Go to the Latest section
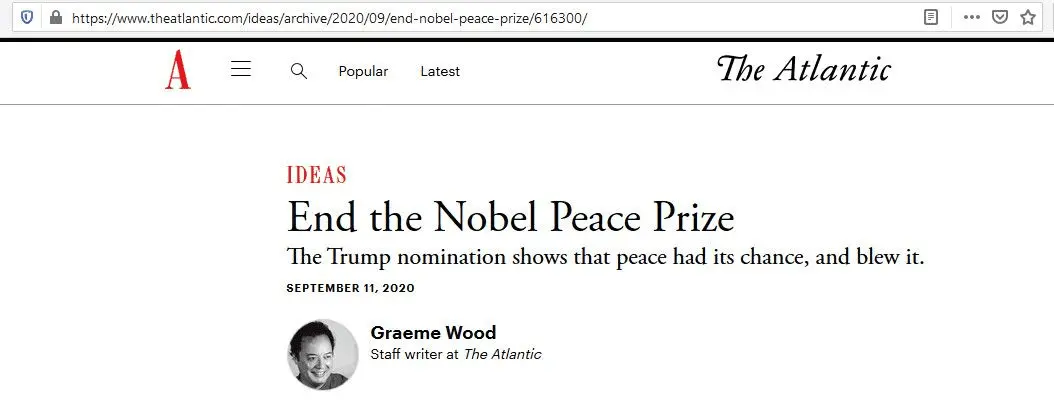The image size is (1054, 402). (x=440, y=71)
